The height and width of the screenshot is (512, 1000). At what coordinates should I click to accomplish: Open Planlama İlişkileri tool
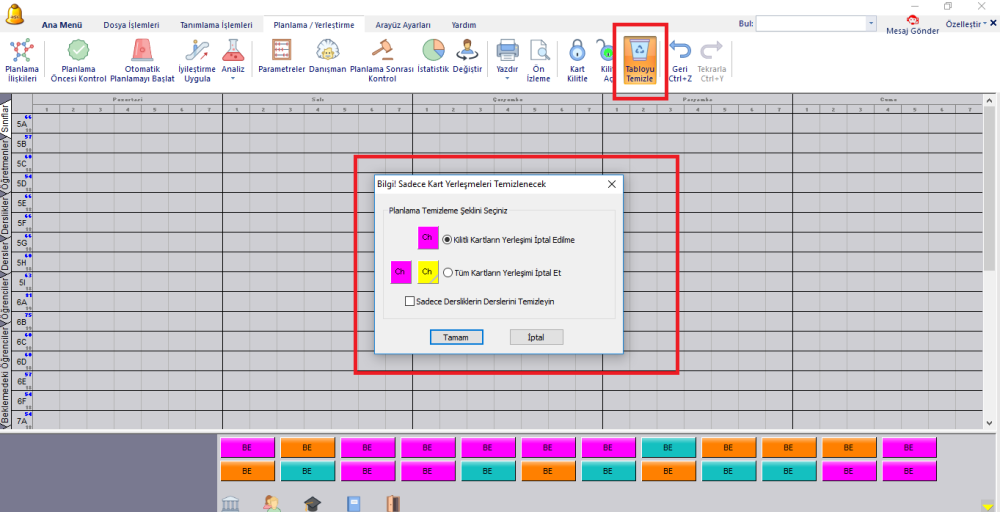[x=22, y=61]
